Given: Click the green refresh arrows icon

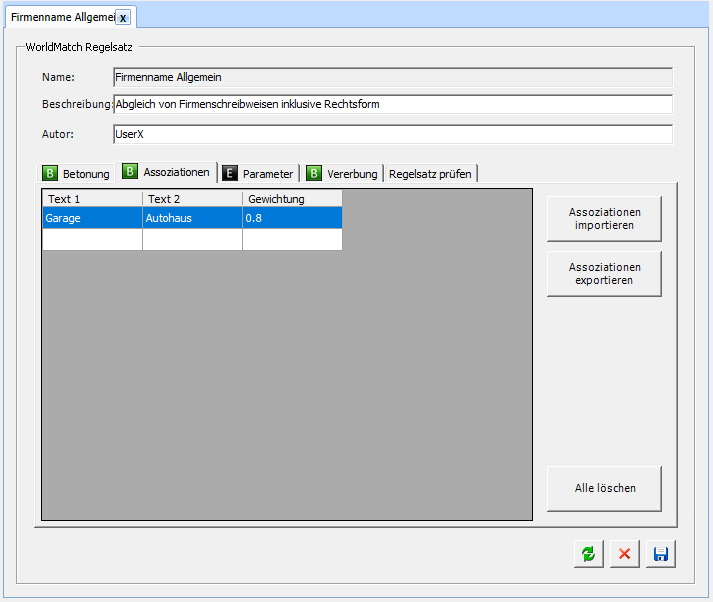Looking at the screenshot, I should (588, 554).
